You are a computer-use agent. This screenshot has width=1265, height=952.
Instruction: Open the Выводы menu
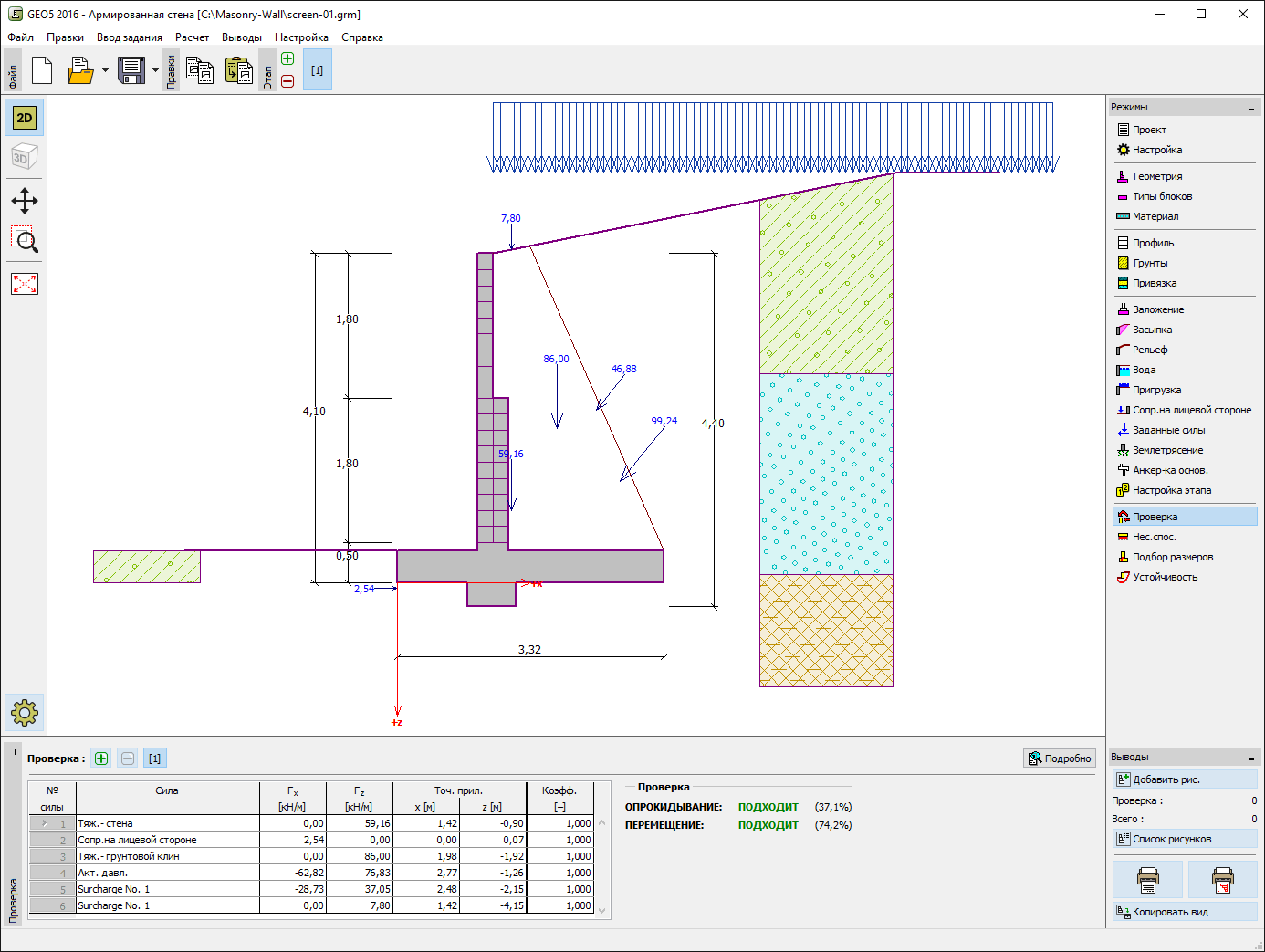242,37
